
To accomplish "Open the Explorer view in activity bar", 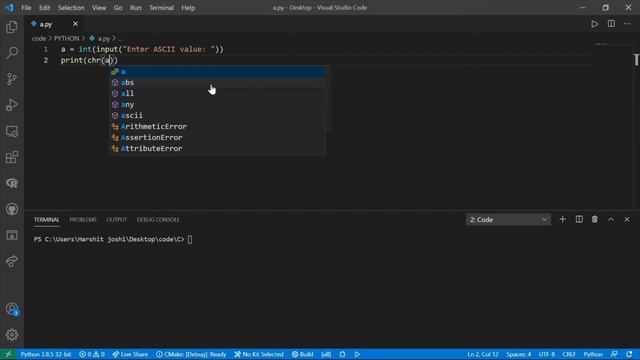I will pos(12,27).
